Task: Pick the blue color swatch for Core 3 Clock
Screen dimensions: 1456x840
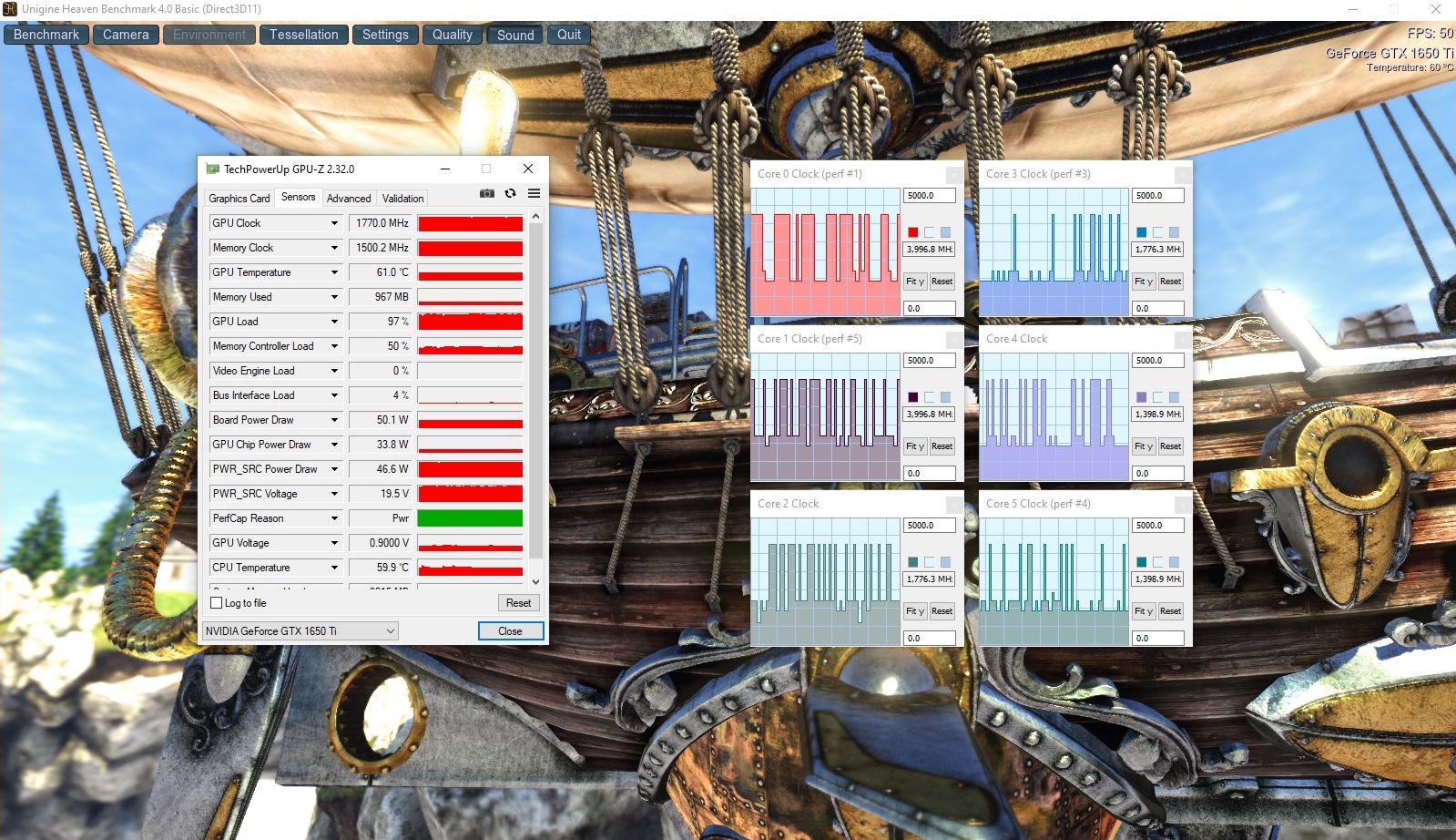Action: click(1142, 232)
